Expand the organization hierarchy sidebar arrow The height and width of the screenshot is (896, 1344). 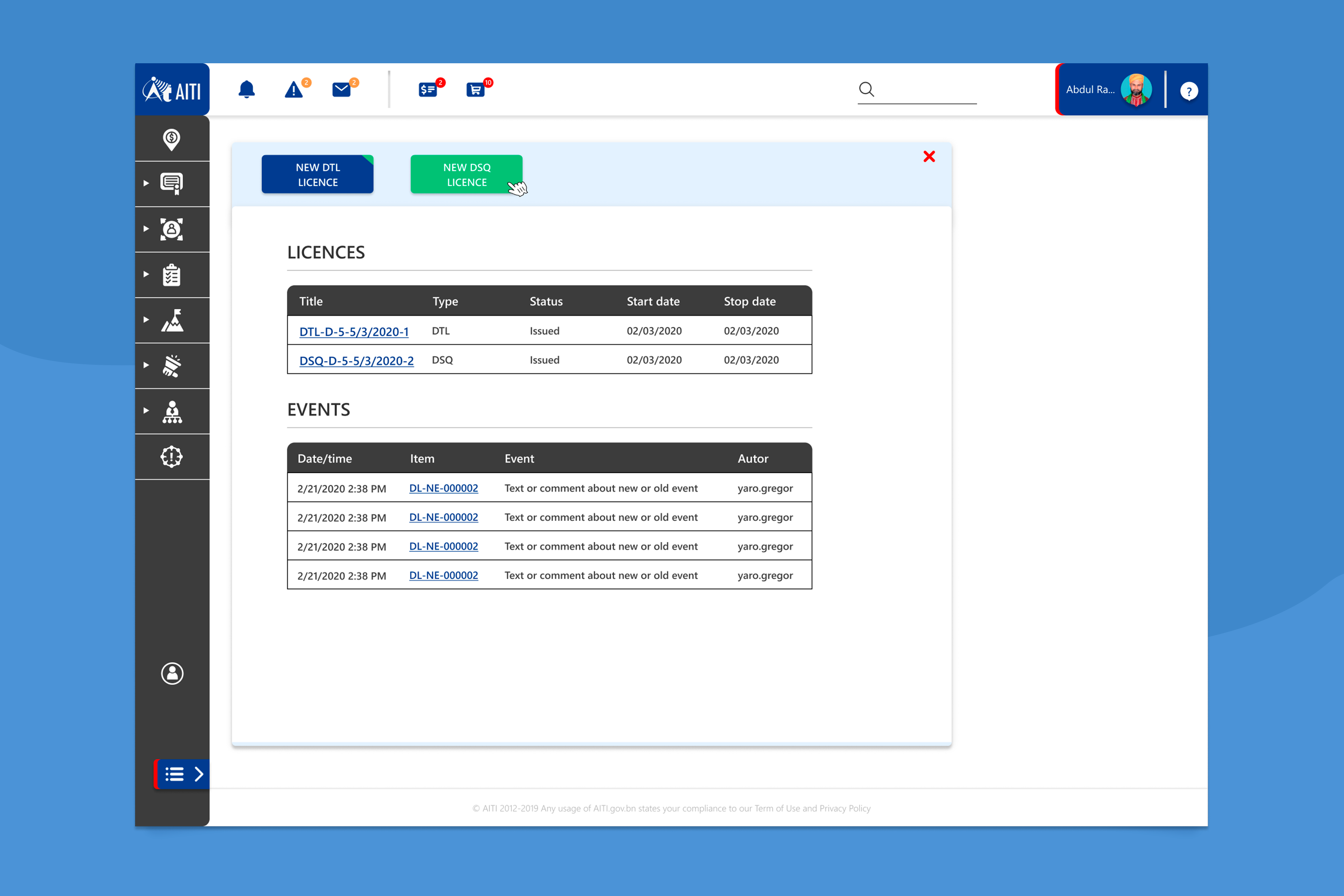click(x=146, y=410)
